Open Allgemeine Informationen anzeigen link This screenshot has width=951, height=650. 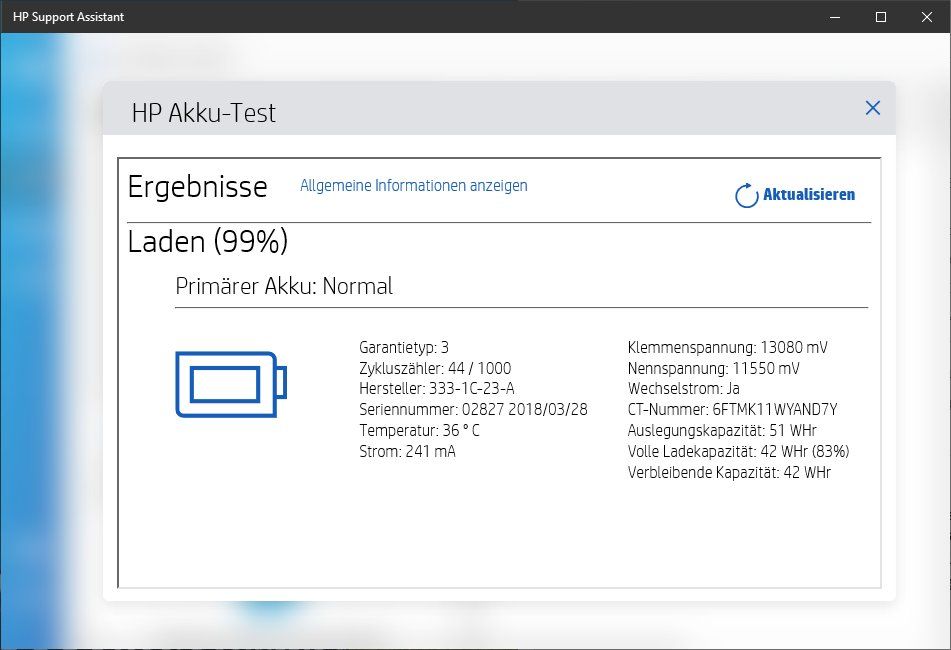414,186
